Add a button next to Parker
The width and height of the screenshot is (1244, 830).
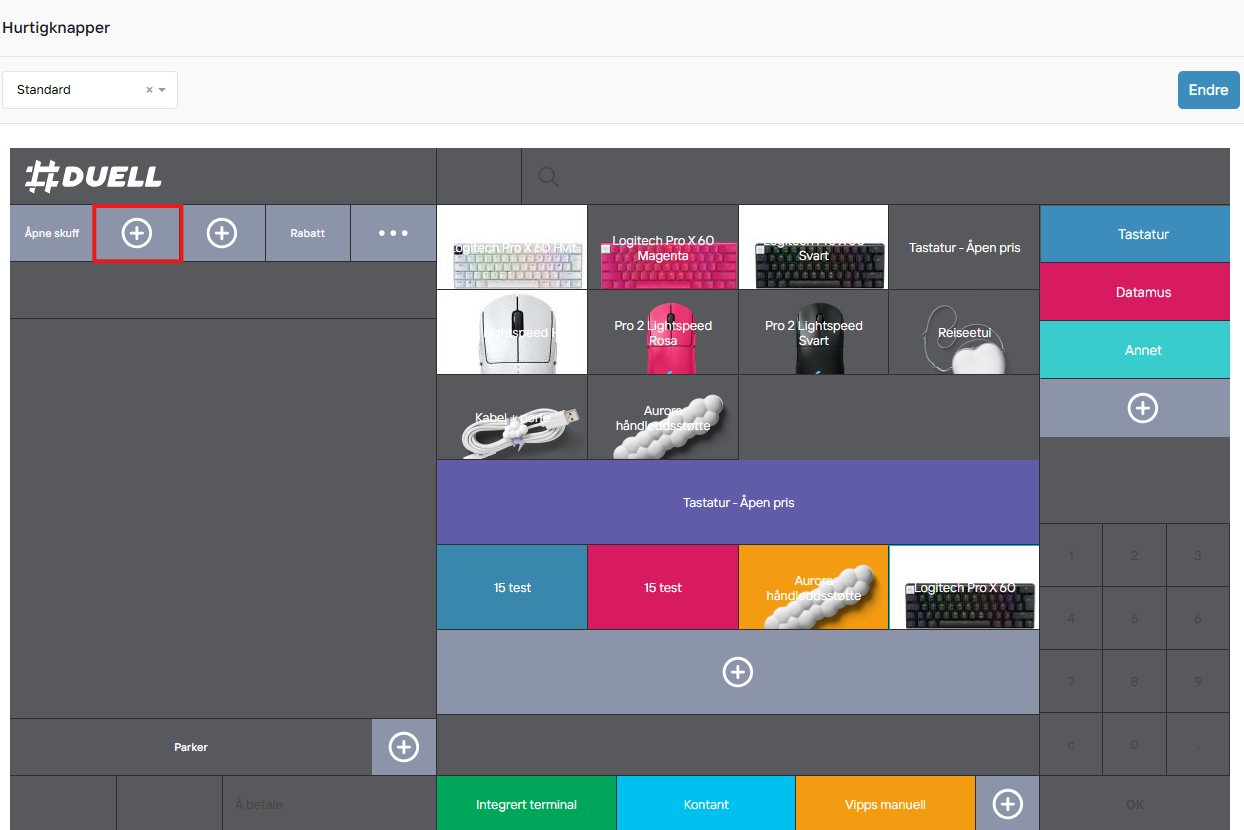pyautogui.click(x=404, y=747)
